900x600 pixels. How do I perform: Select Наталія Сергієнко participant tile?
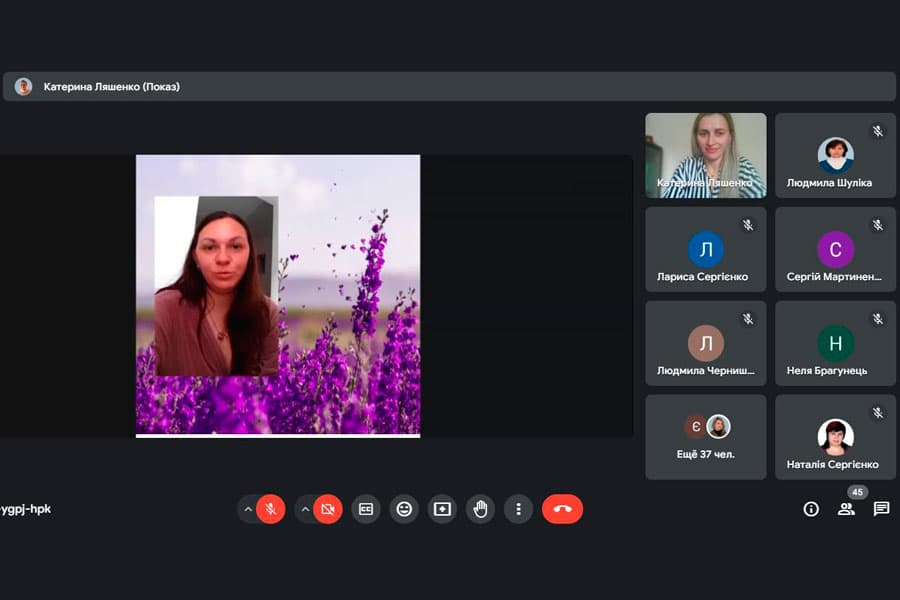[835, 437]
